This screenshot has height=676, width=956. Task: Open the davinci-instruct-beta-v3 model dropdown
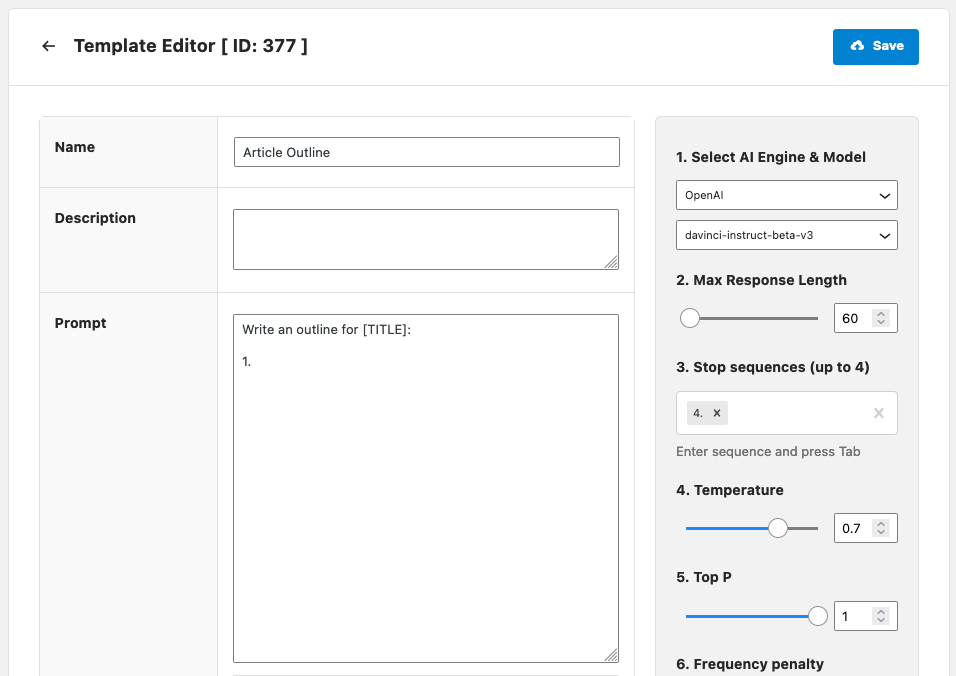pos(786,235)
